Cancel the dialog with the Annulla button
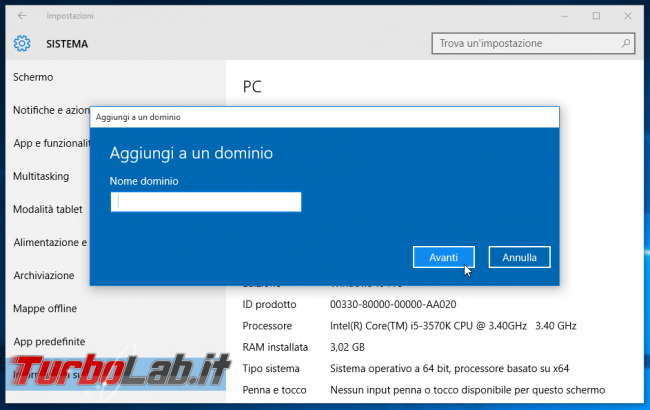650x410 pixels. 519,257
